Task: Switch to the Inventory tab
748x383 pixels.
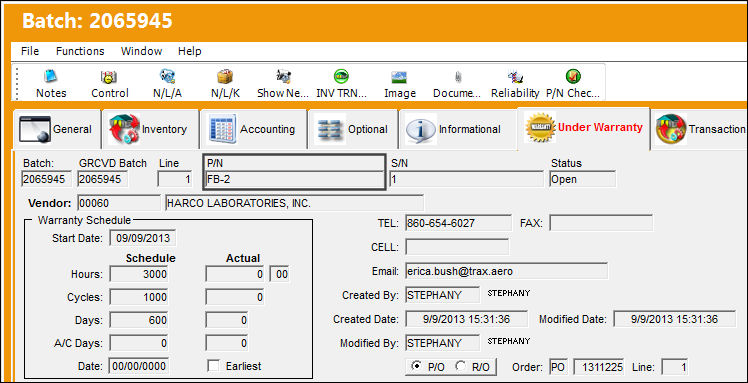Action: (150, 129)
